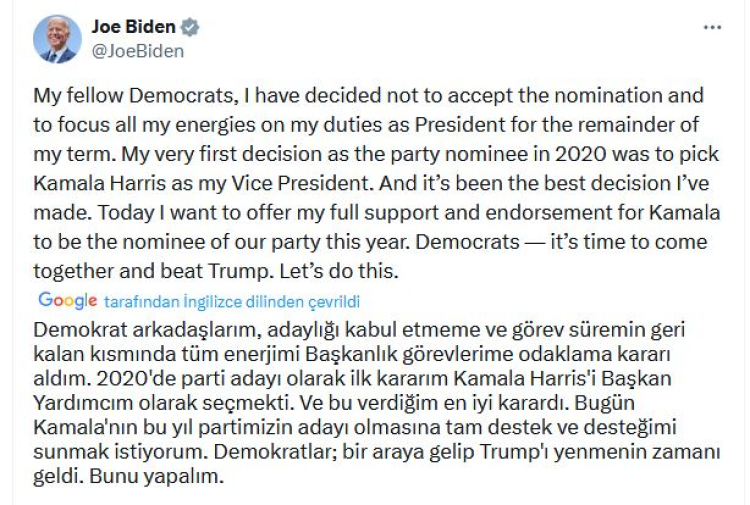Click the Google logo above the translation
This screenshot has width=750, height=505.
tap(67, 300)
